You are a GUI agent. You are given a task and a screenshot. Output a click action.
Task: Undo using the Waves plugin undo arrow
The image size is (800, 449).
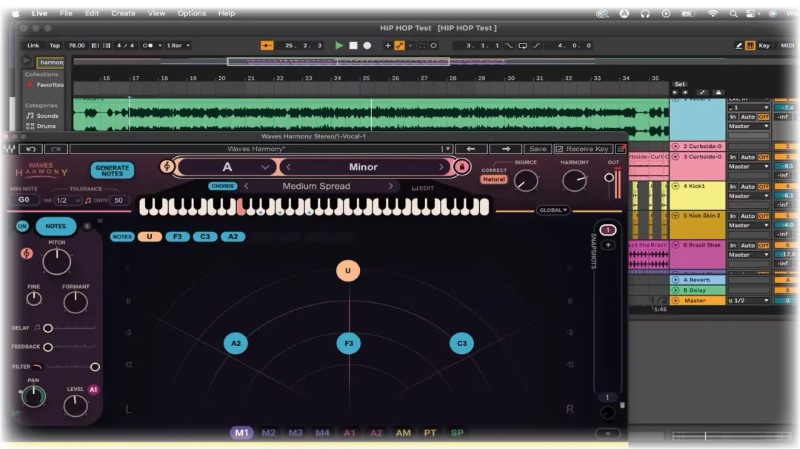[x=31, y=149]
